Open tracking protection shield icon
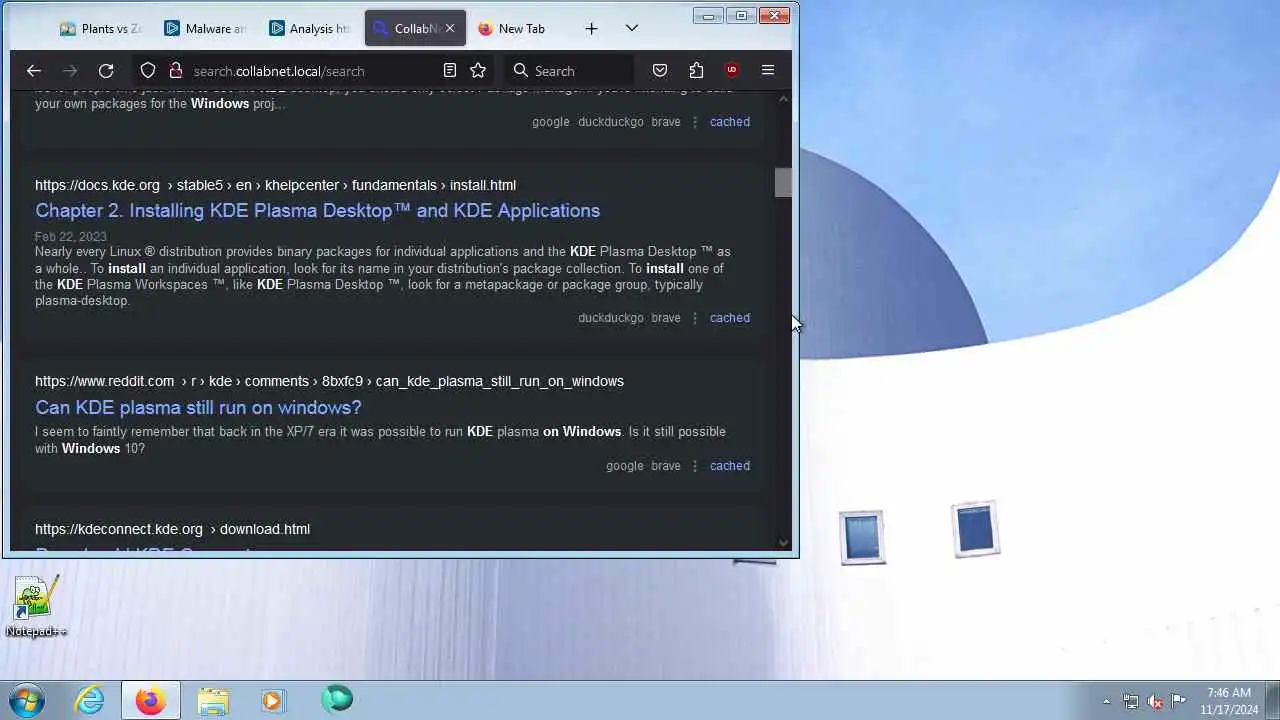This screenshot has width=1280, height=720. pyautogui.click(x=148, y=71)
